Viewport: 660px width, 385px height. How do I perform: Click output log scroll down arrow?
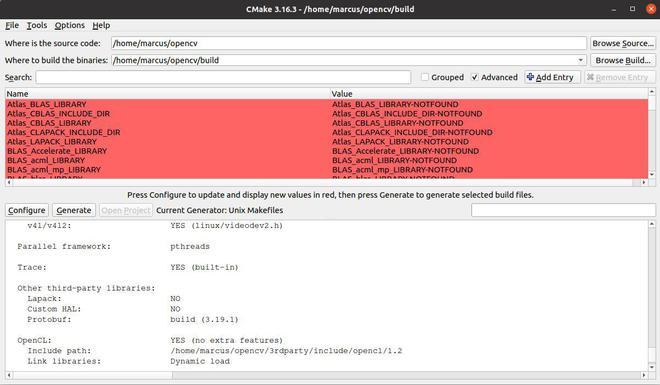point(652,367)
